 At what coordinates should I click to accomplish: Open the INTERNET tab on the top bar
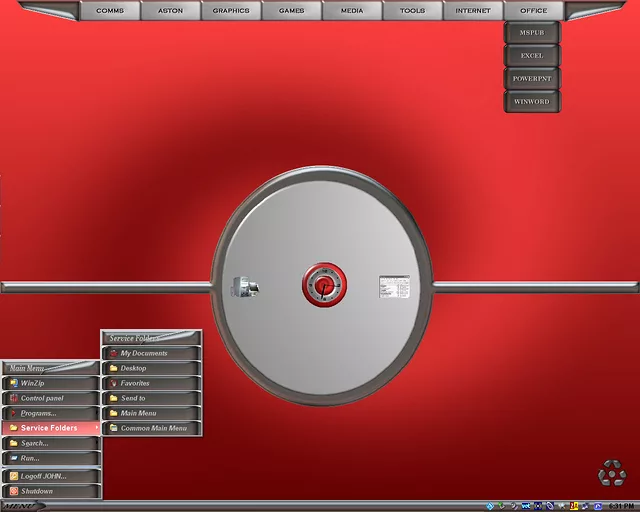[473, 11]
